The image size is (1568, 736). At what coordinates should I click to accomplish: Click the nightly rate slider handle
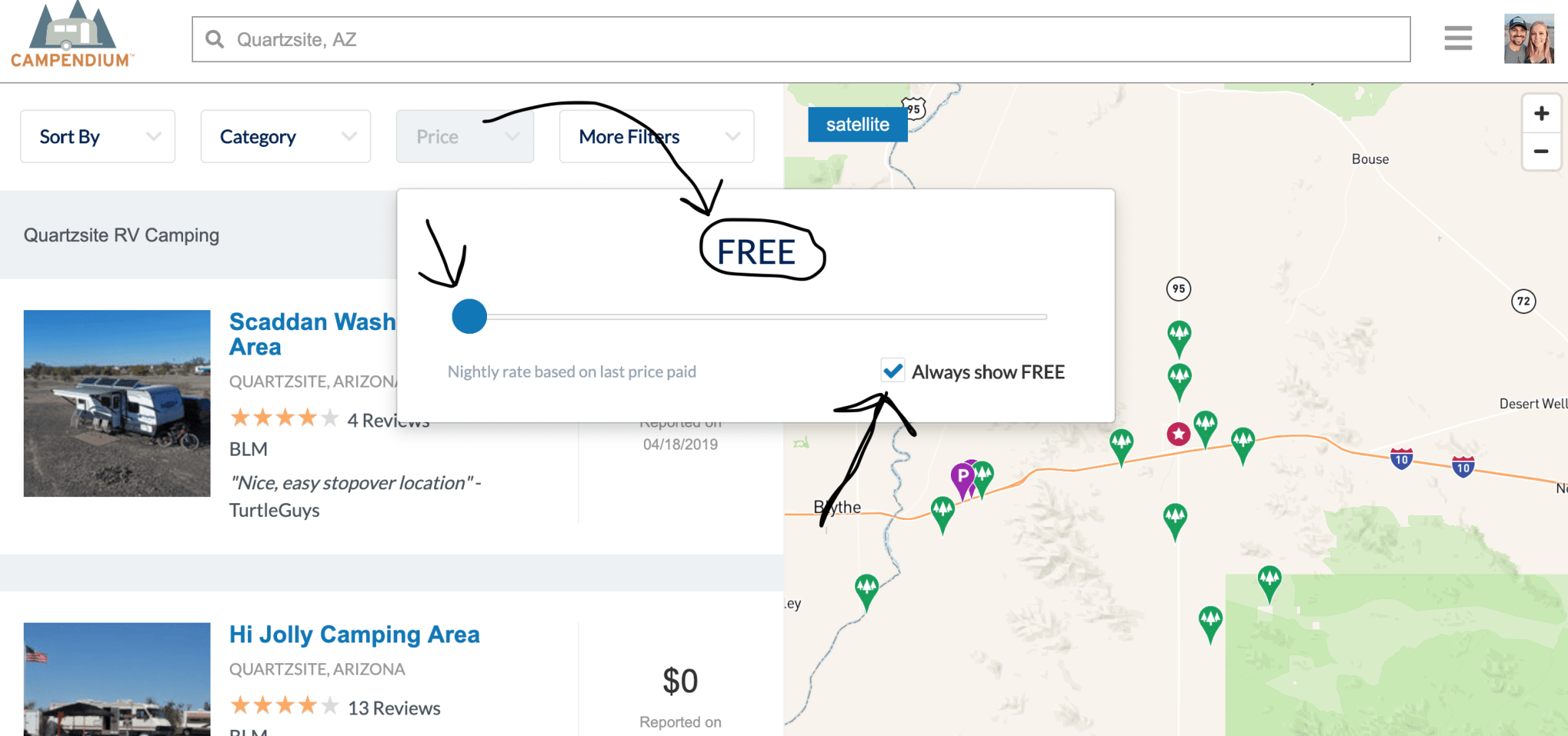click(469, 316)
